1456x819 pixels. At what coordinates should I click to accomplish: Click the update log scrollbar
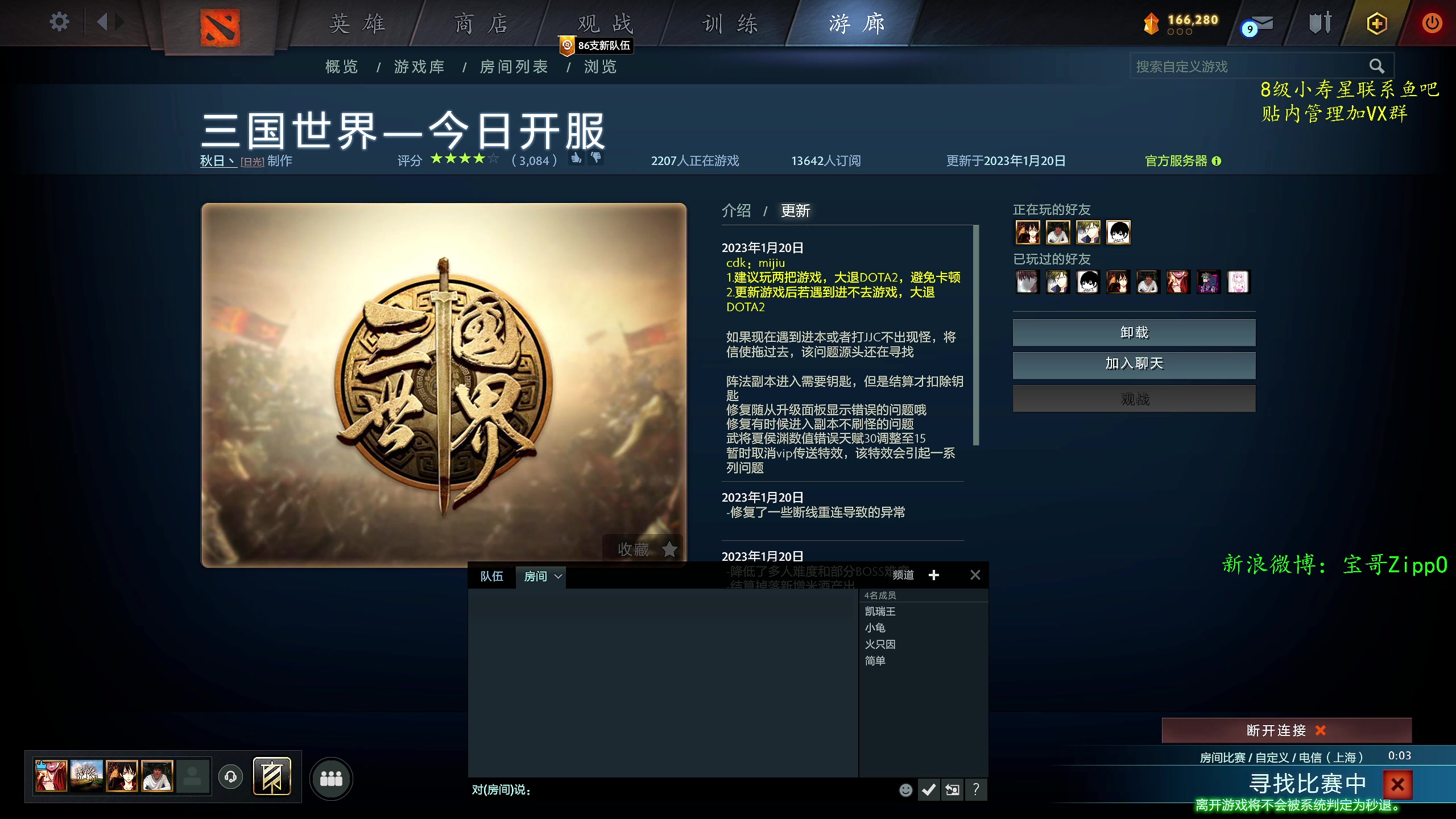click(976, 335)
